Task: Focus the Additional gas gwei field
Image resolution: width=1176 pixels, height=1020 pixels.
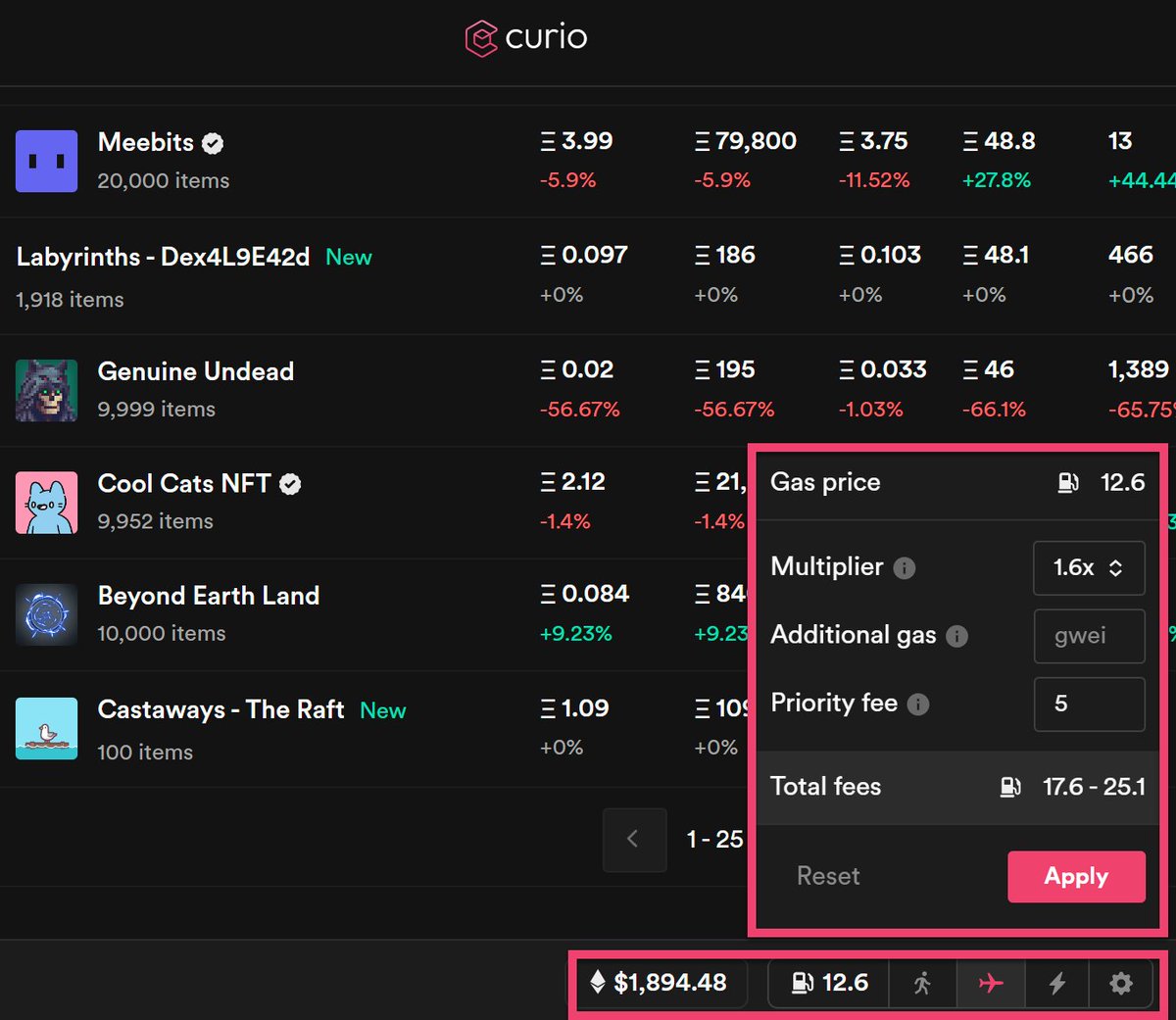Action: coord(1089,636)
